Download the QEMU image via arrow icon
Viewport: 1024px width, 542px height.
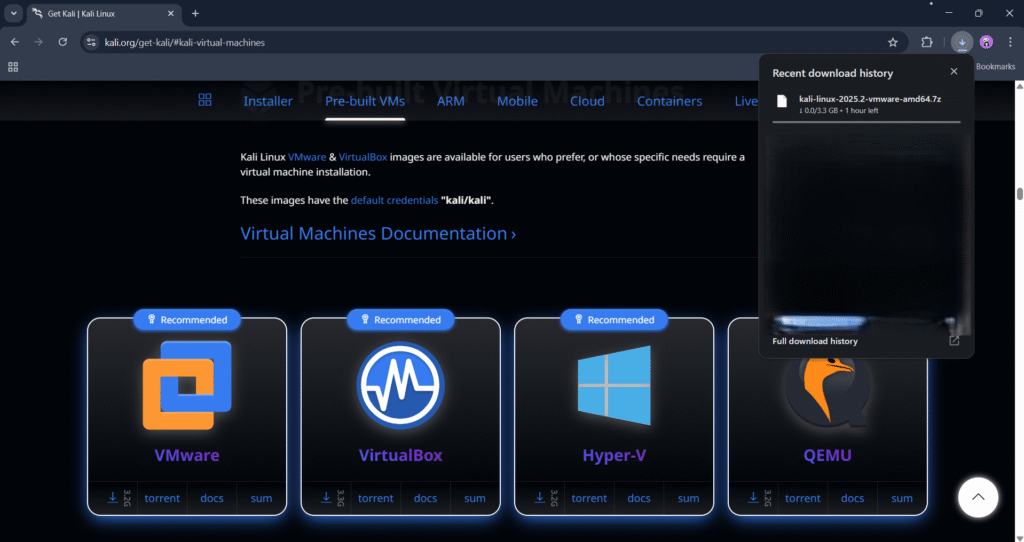753,498
